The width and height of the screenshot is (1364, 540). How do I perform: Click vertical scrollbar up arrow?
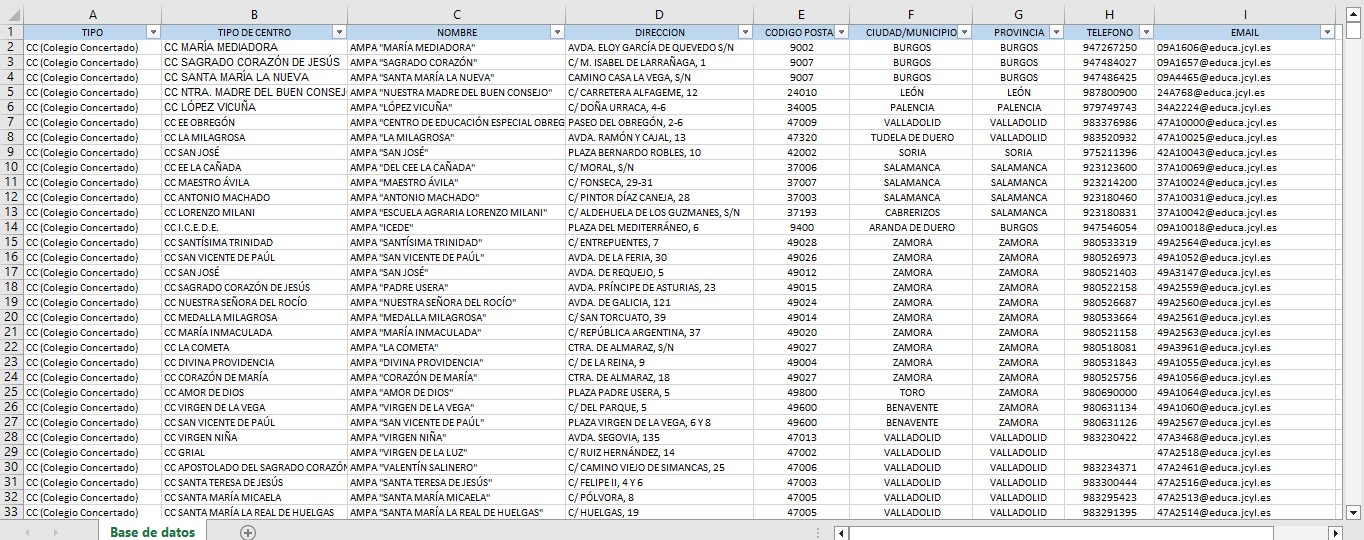(x=1354, y=14)
